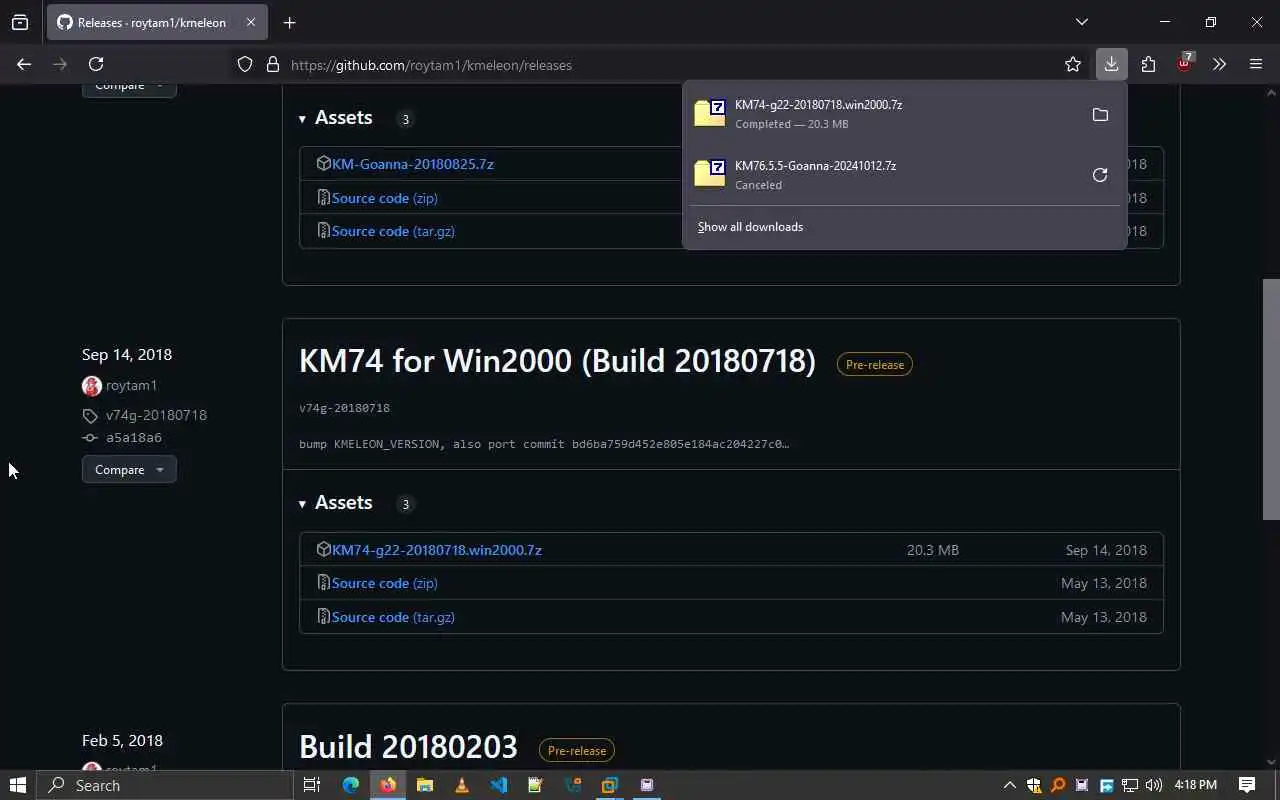
Task: Click the site security padlock icon
Action: pos(272,65)
